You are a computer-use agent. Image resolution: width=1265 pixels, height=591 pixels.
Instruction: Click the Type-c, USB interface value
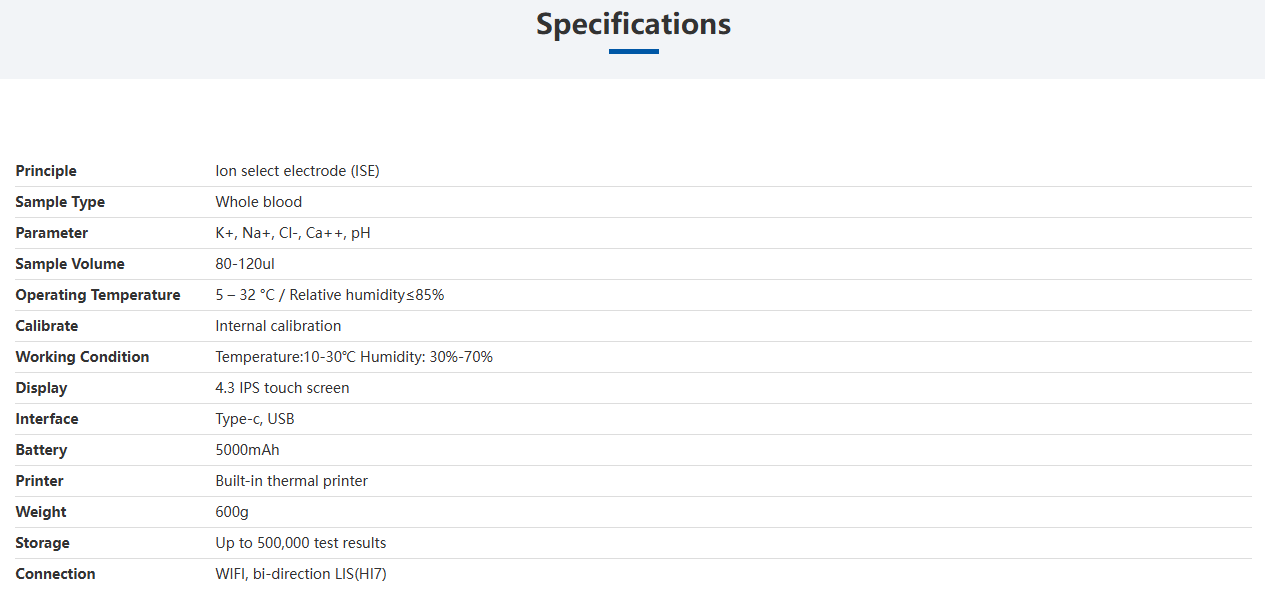coord(255,419)
